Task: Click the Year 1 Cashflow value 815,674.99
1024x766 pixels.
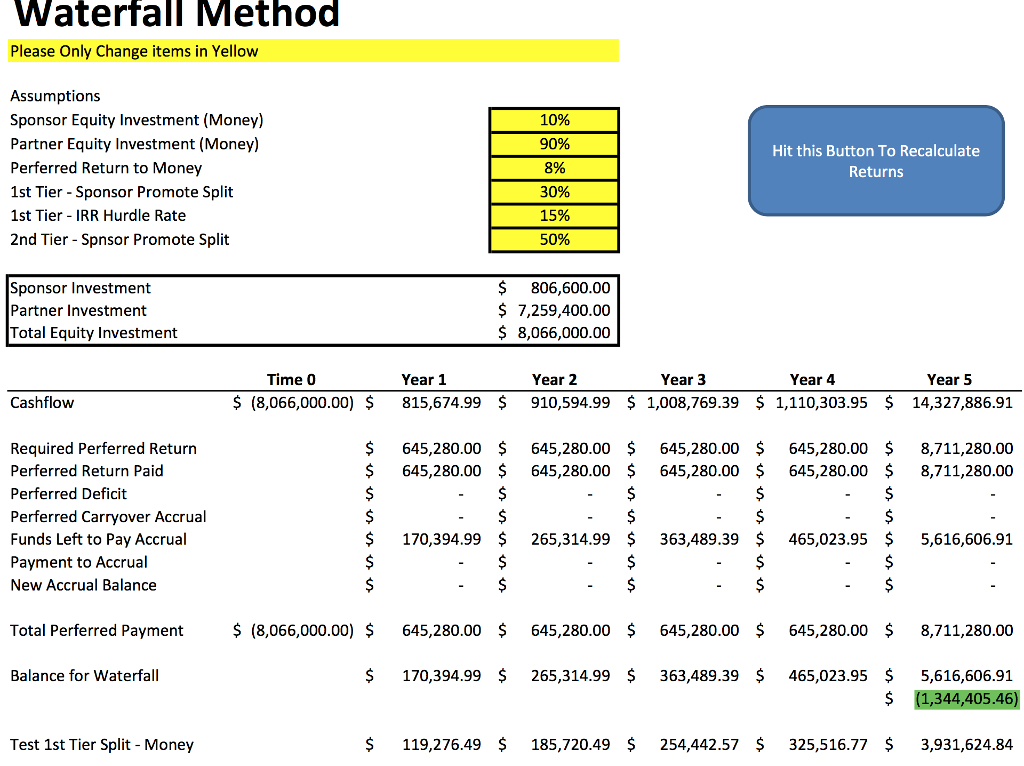Action: coord(441,402)
